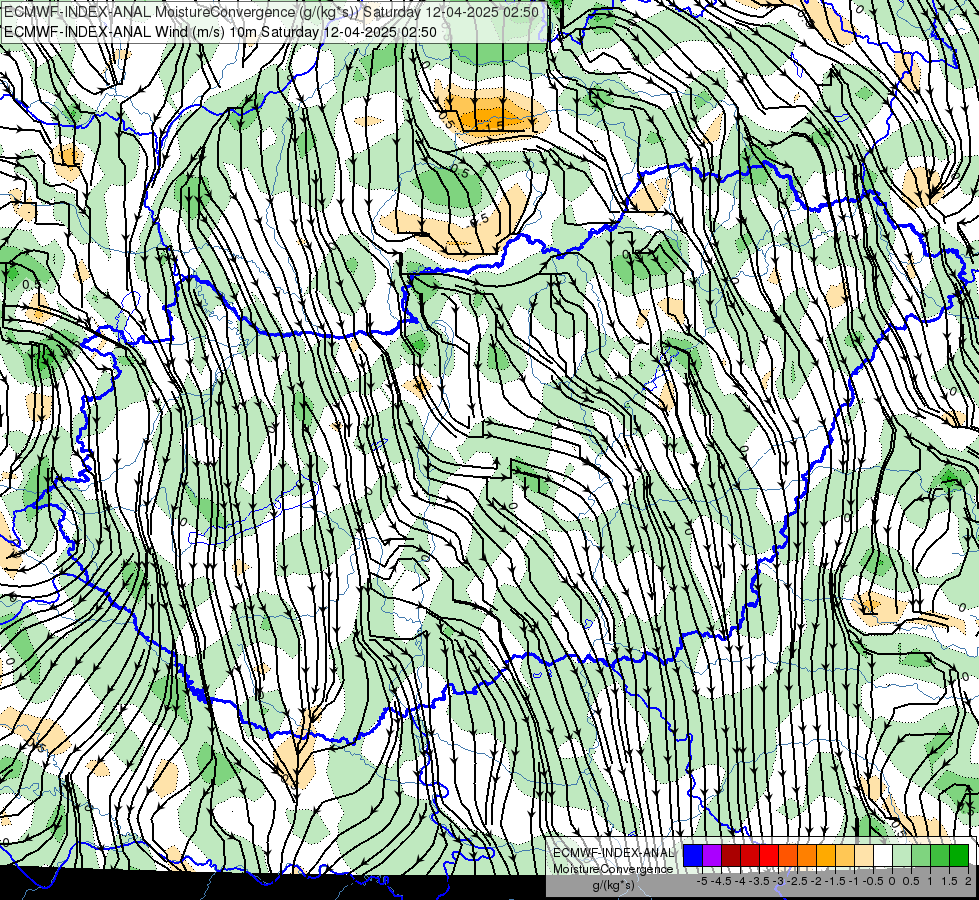979x900 pixels.
Task: Click the g/(kg*s) unit label in legend
Action: tap(613, 885)
